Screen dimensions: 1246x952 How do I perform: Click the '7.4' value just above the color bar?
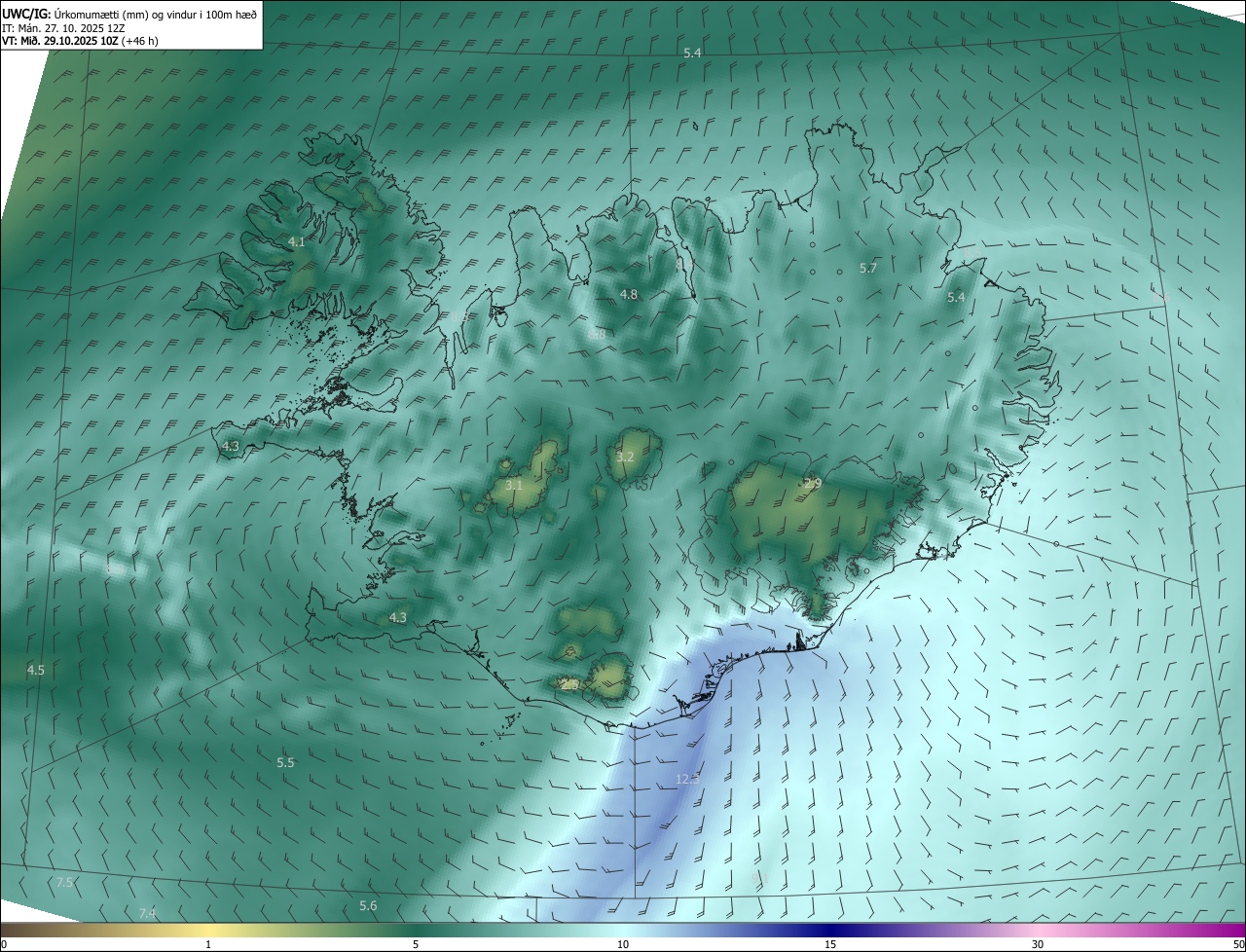(x=147, y=912)
